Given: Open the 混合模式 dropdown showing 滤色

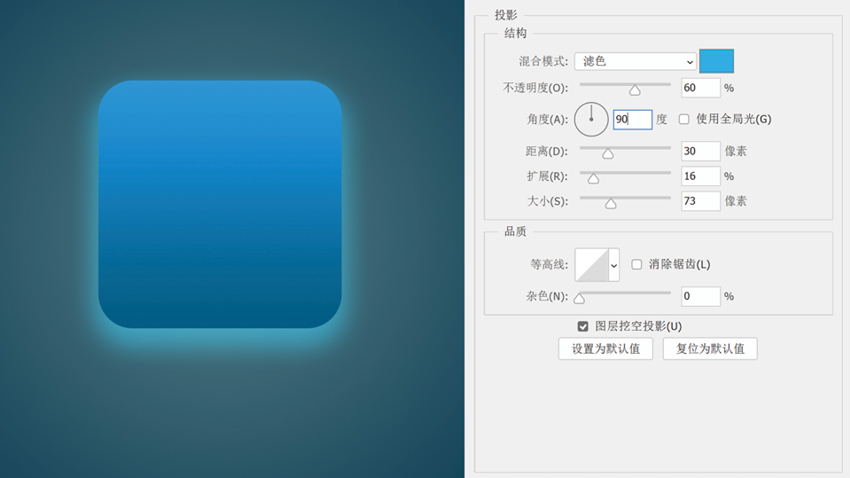Looking at the screenshot, I should (x=635, y=61).
